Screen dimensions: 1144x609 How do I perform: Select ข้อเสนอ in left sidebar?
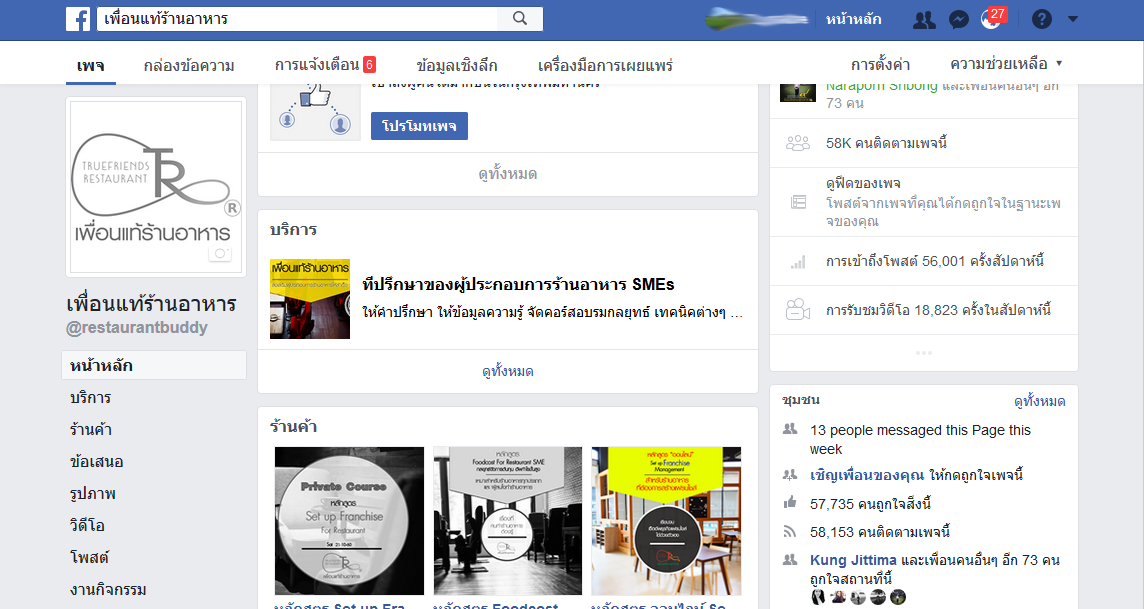tap(97, 462)
